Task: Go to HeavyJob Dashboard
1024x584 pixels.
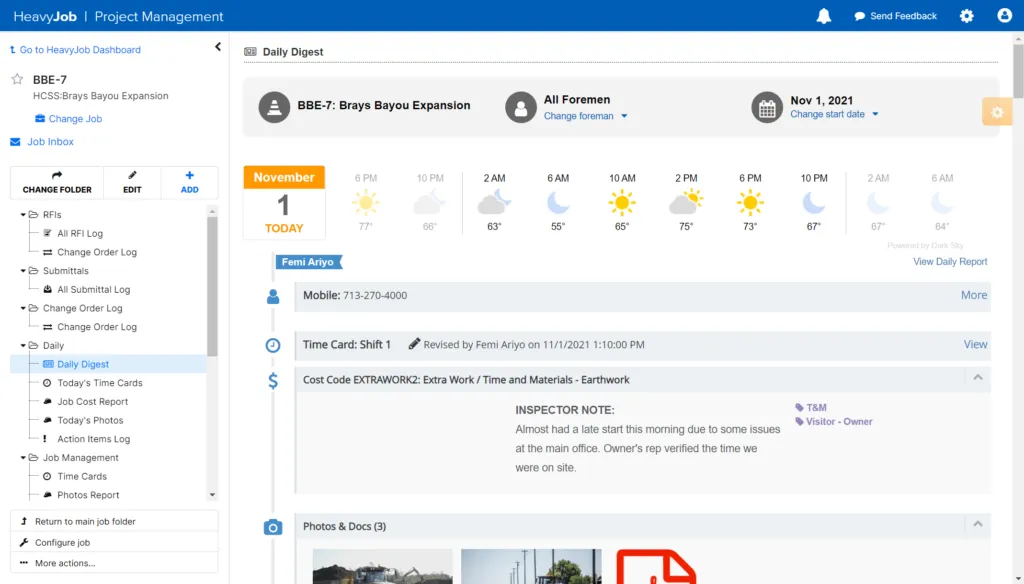Action: coord(75,50)
